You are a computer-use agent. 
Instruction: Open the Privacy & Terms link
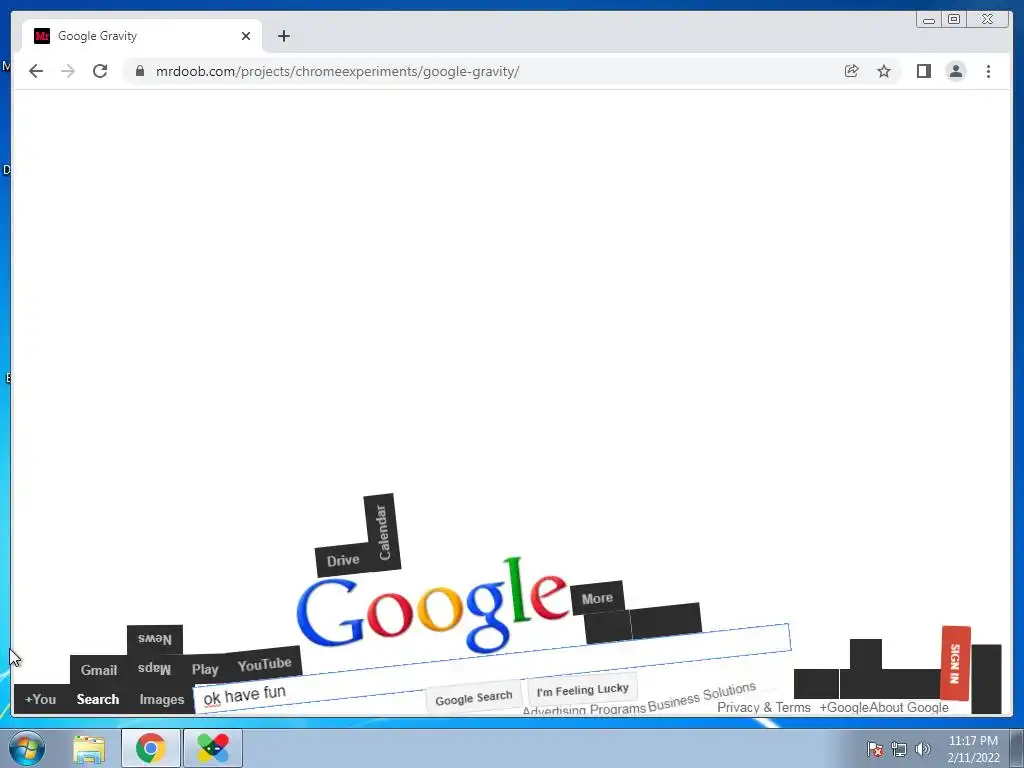pos(763,707)
